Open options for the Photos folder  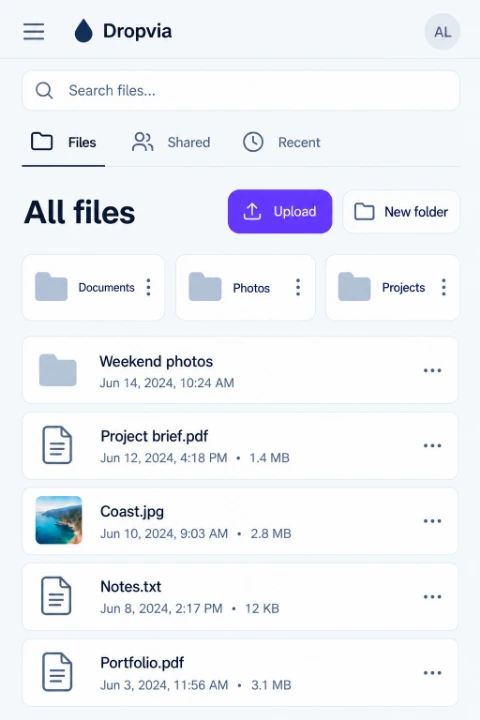[298, 287]
